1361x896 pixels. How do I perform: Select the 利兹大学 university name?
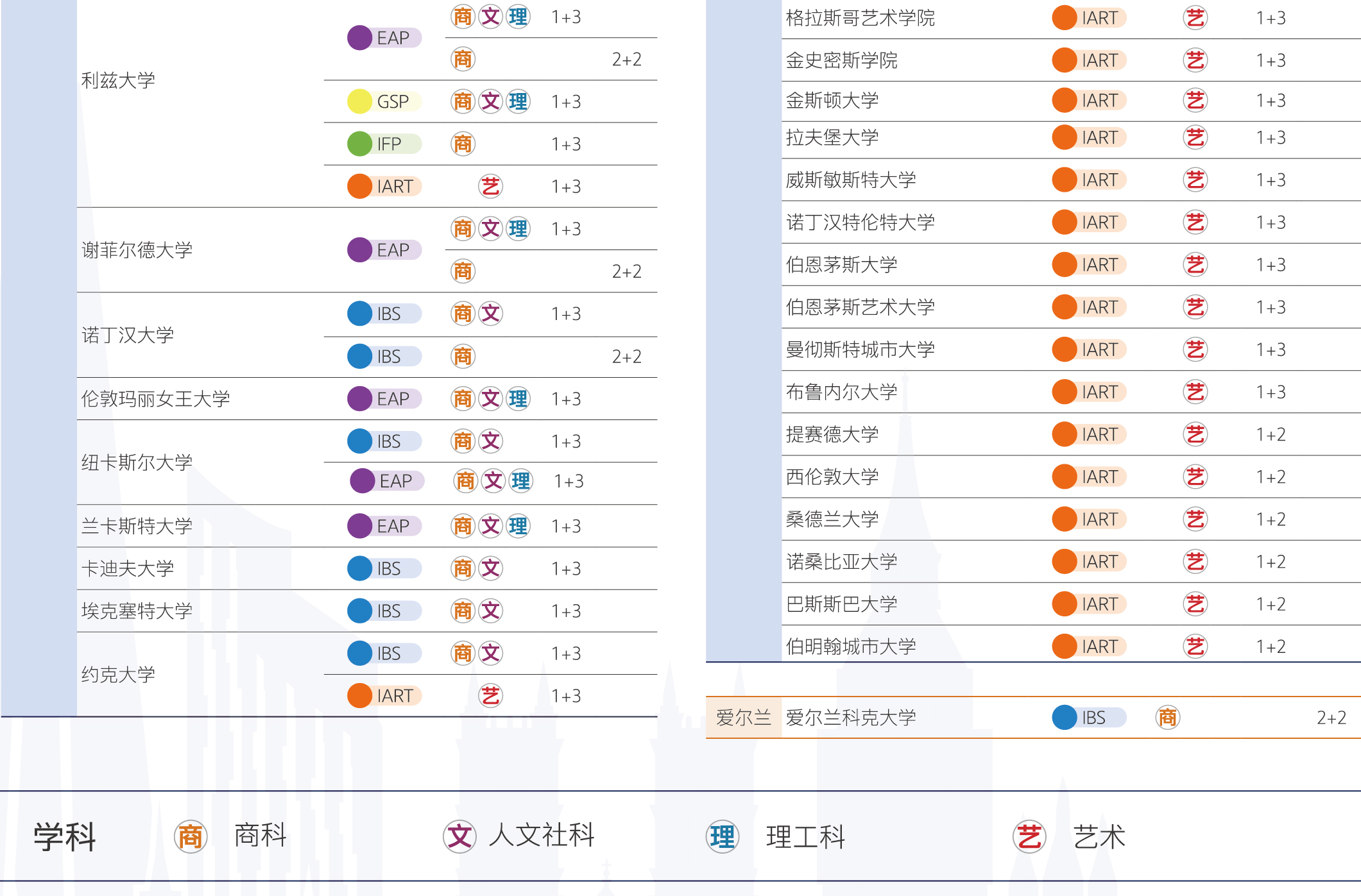[x=119, y=81]
